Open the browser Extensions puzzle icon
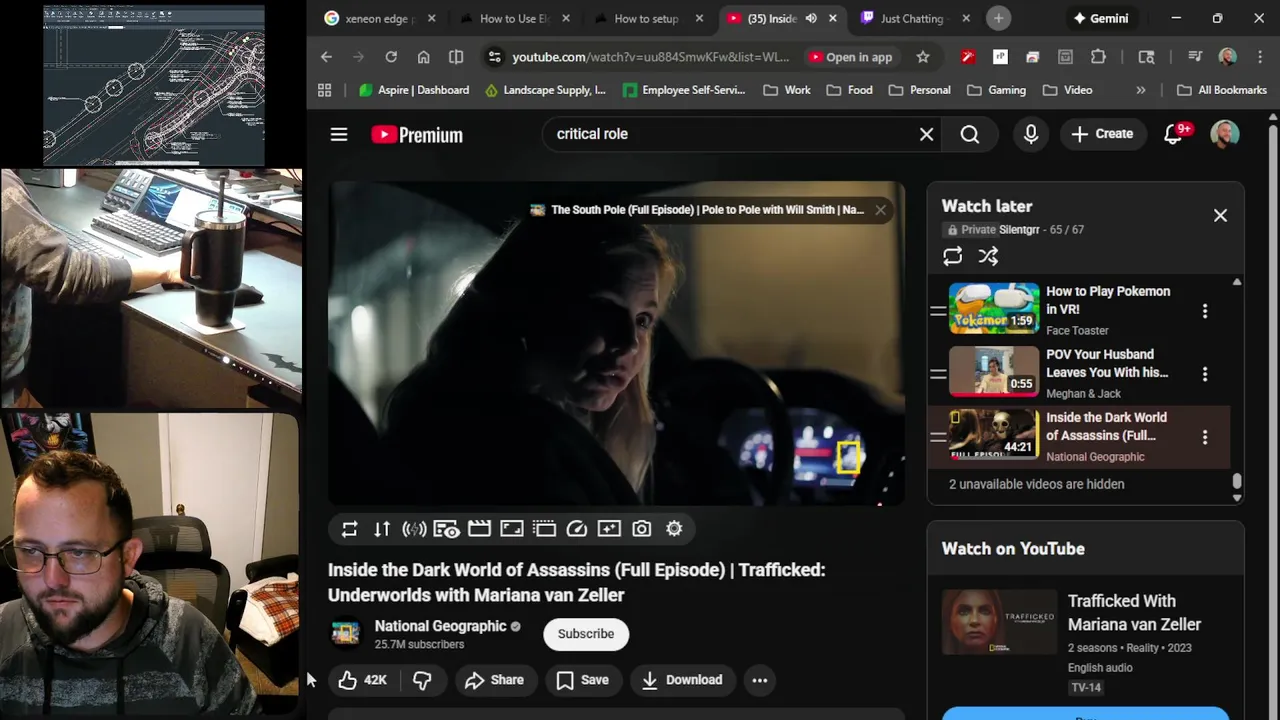The image size is (1280, 720). click(1098, 57)
